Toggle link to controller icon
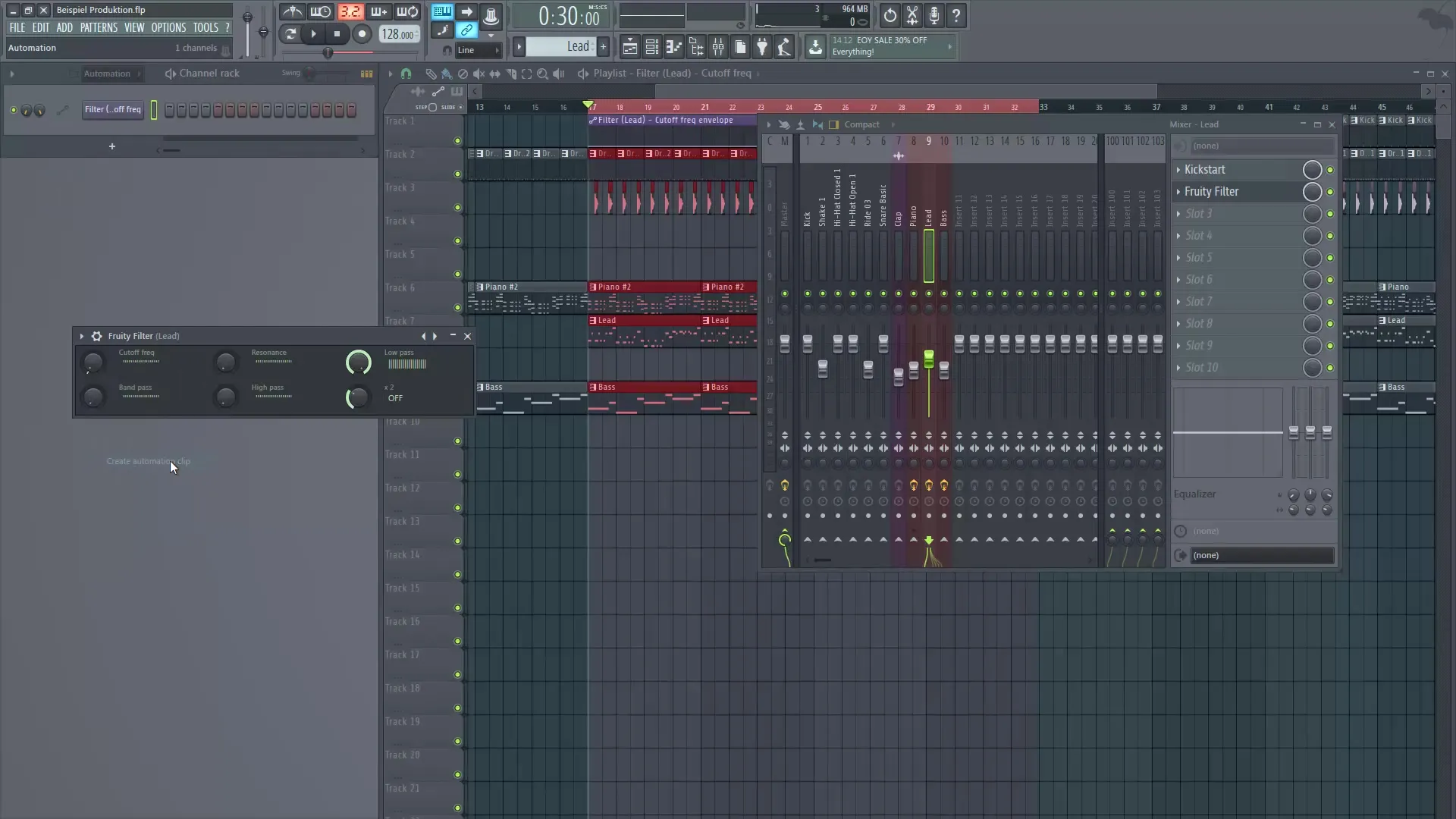This screenshot has height=819, width=1456. tap(466, 31)
